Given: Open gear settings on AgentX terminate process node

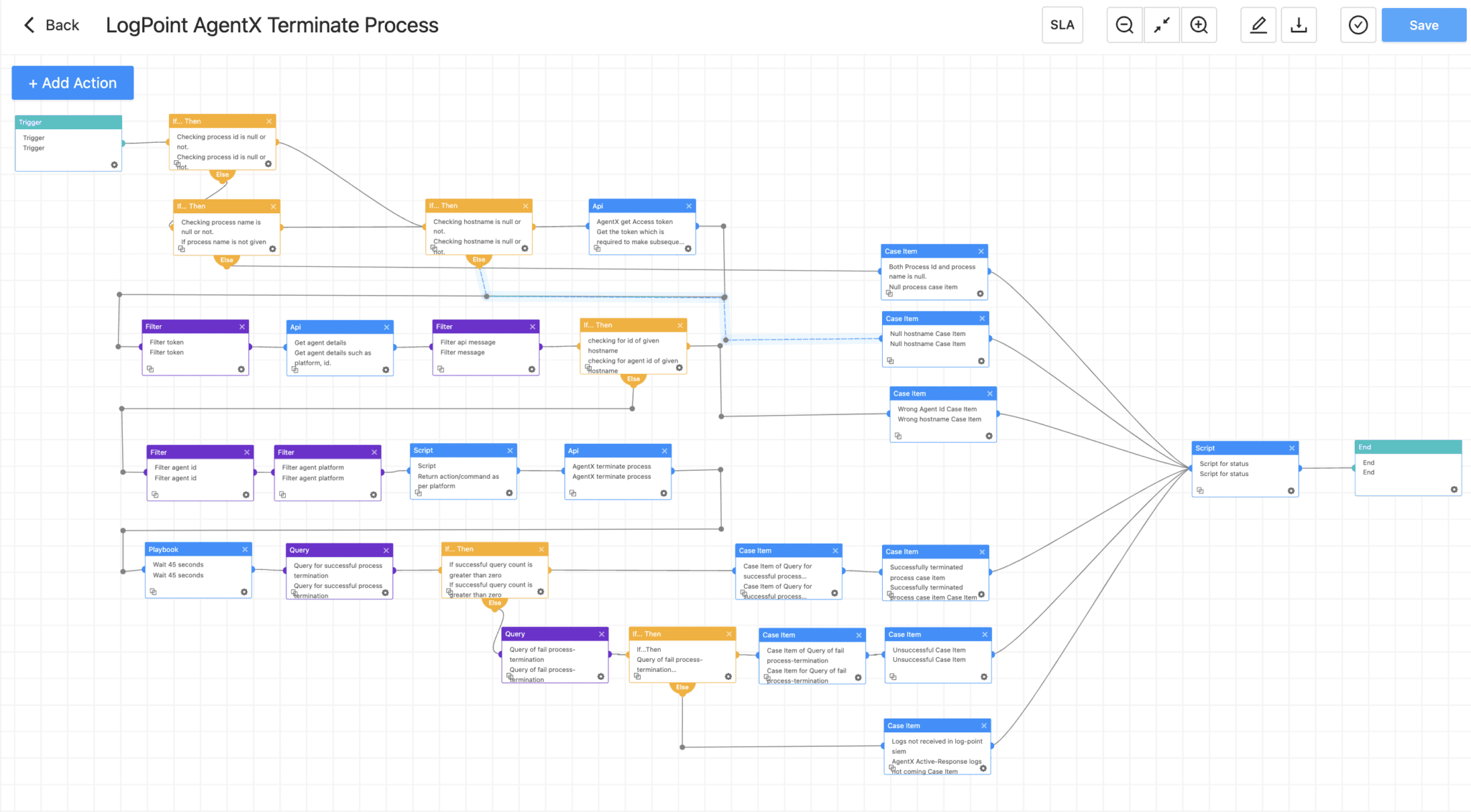Looking at the screenshot, I should tap(664, 493).
